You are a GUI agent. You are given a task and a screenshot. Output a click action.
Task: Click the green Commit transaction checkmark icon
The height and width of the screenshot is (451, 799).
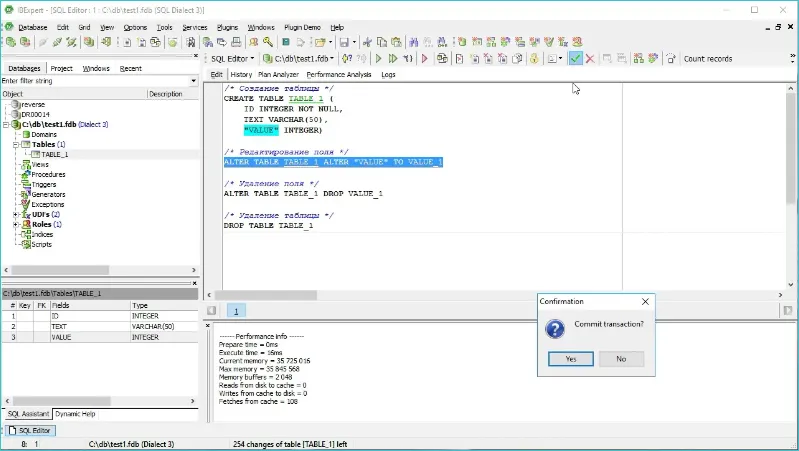[575, 59]
